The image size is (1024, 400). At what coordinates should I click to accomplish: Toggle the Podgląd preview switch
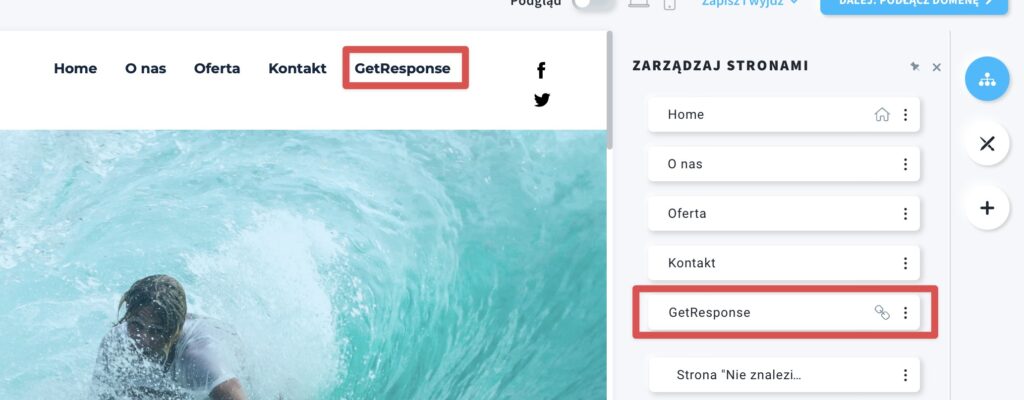[593, 3]
